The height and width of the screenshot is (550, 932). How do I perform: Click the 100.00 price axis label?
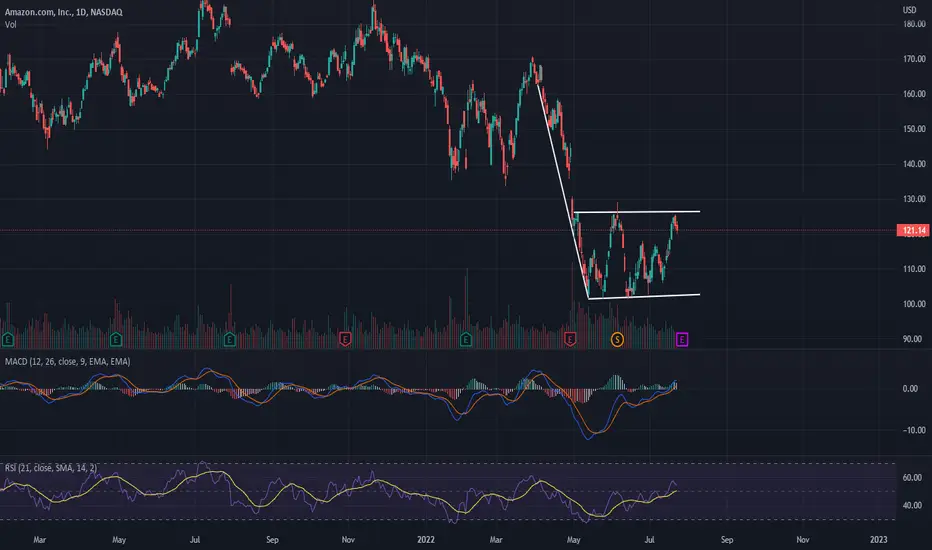(914, 304)
